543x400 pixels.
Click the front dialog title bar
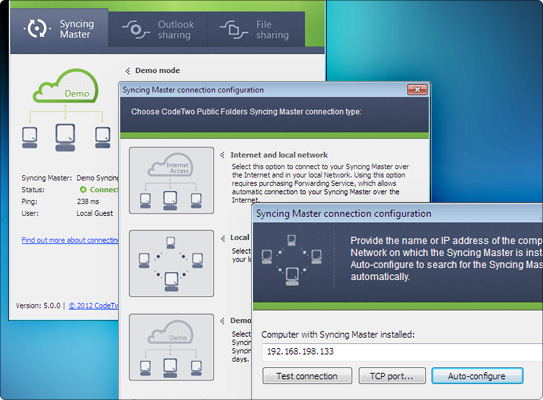[398, 213]
